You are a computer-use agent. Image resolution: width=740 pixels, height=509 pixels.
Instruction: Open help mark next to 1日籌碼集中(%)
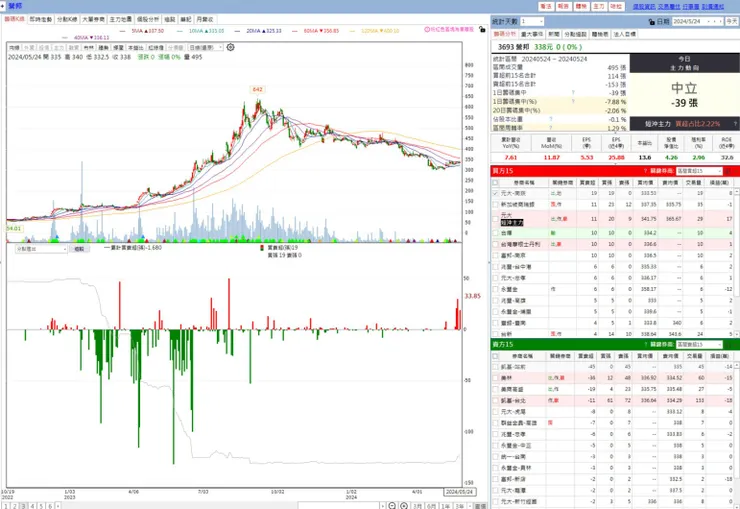(573, 101)
